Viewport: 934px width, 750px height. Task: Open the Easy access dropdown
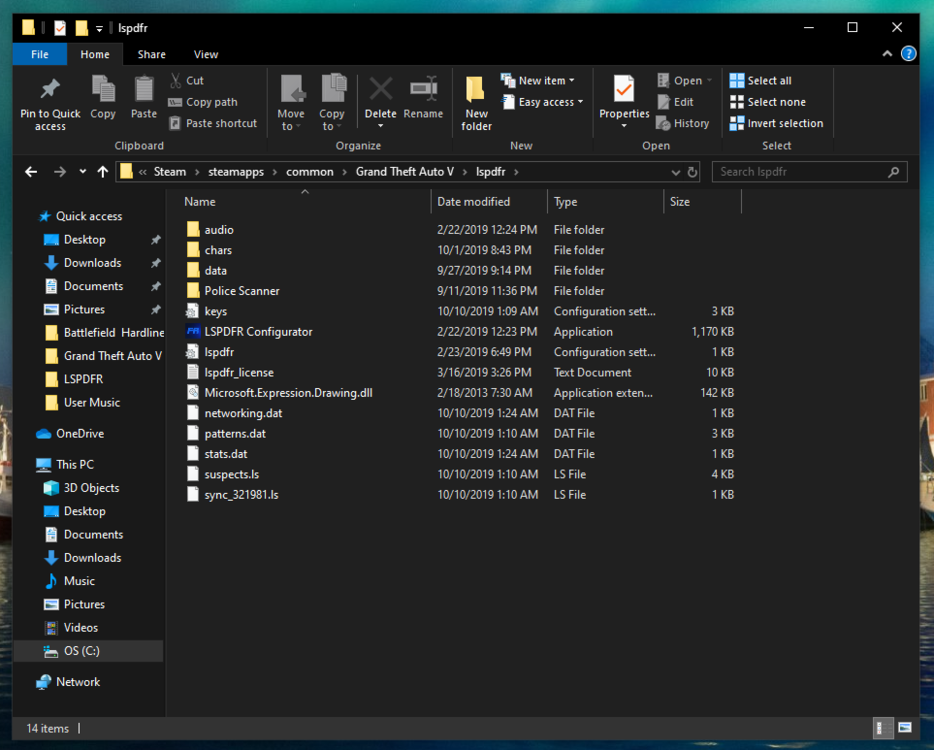click(549, 102)
